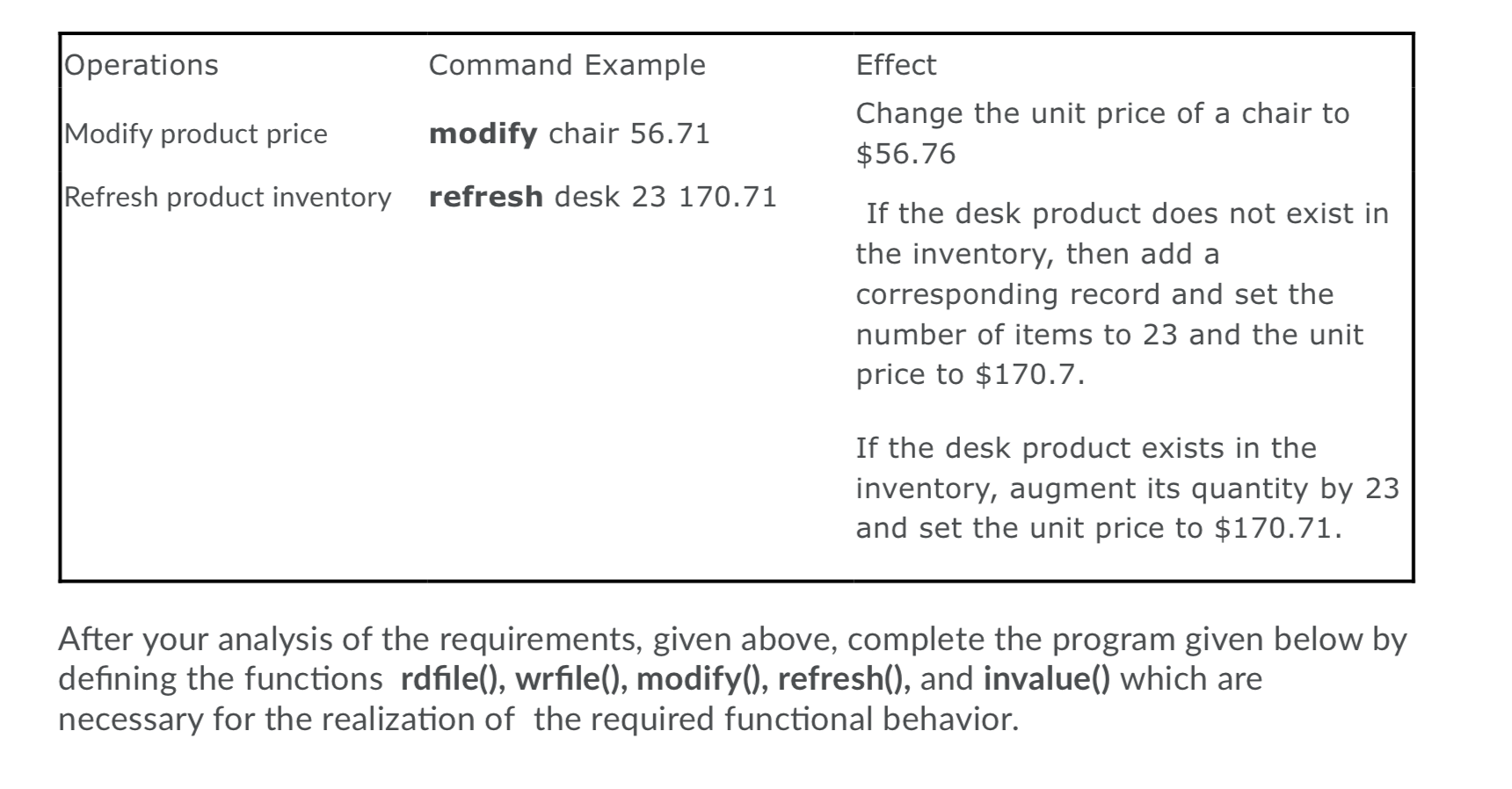Click the 'Change the unit price' effect text

pos(1102,134)
